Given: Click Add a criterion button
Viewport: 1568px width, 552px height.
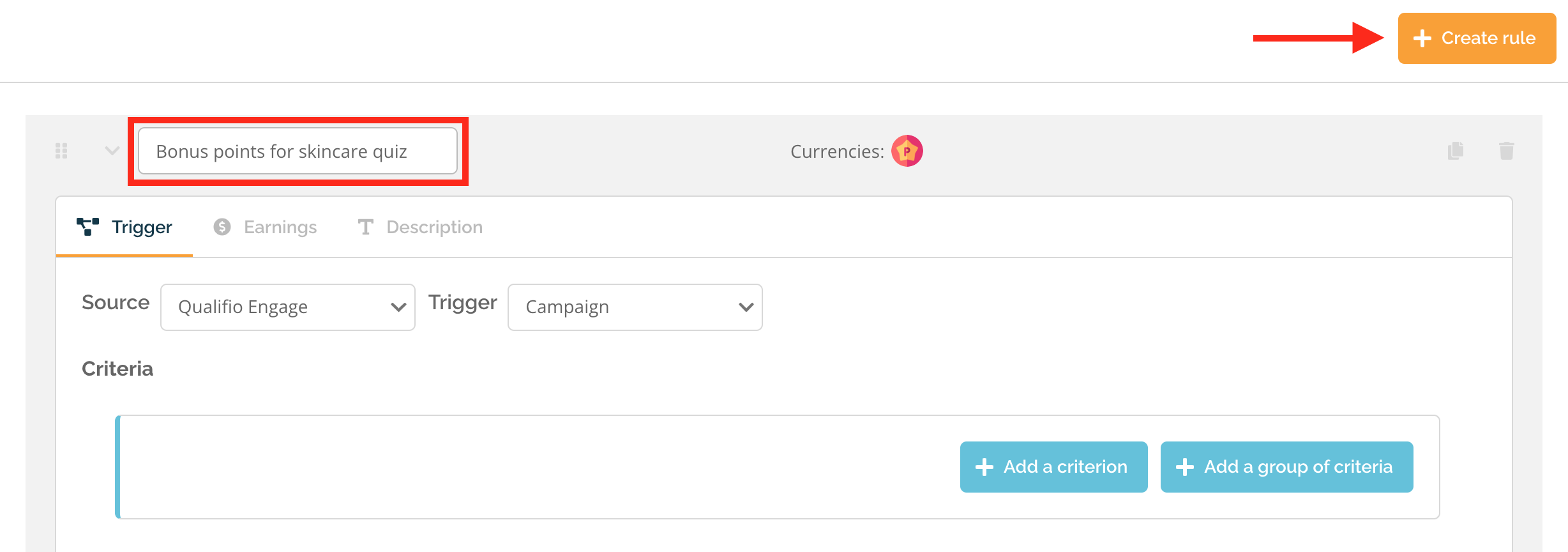Looking at the screenshot, I should tap(1054, 467).
